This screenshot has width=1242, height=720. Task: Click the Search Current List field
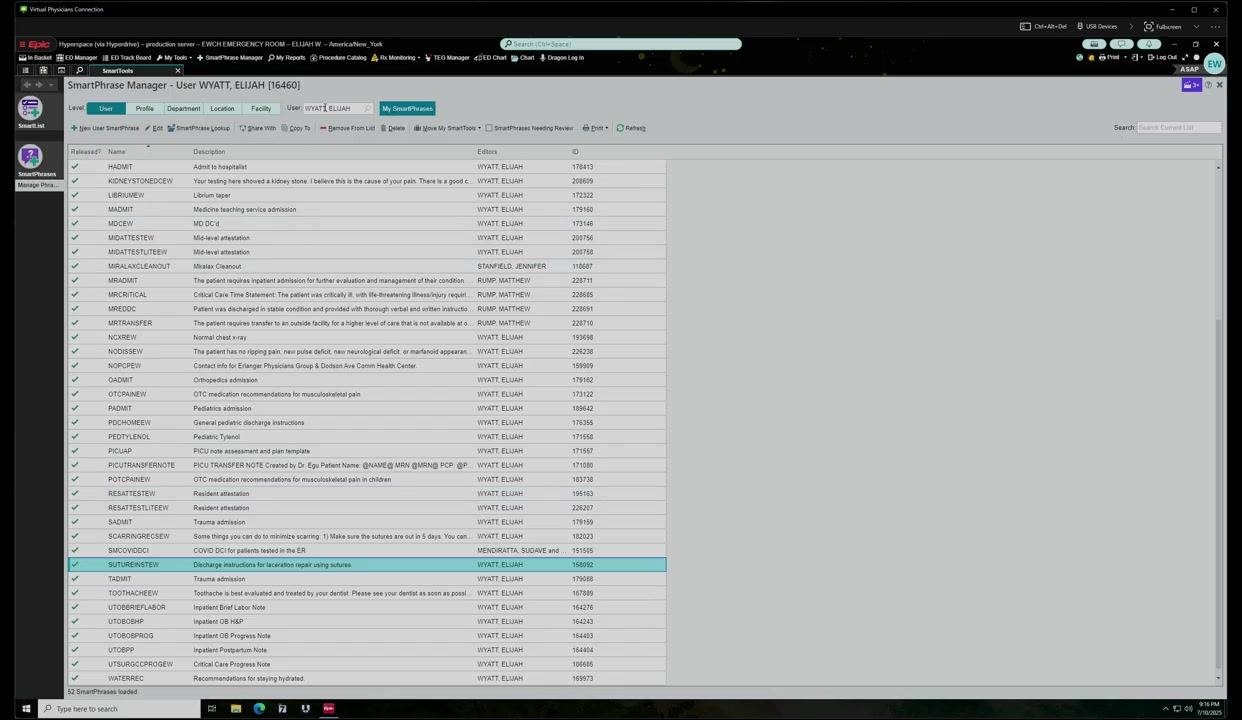click(1179, 128)
